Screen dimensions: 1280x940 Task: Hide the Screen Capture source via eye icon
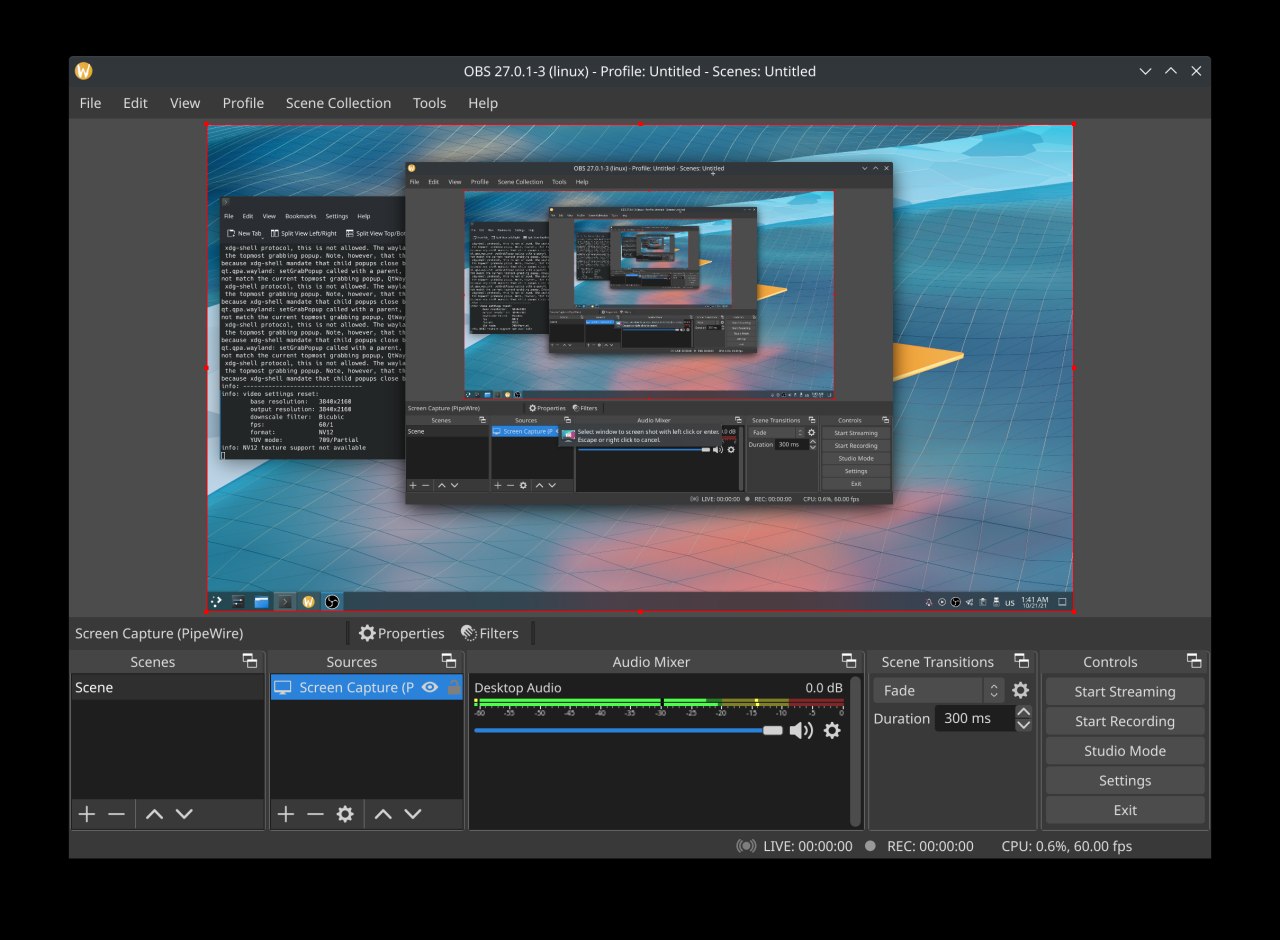(x=430, y=687)
